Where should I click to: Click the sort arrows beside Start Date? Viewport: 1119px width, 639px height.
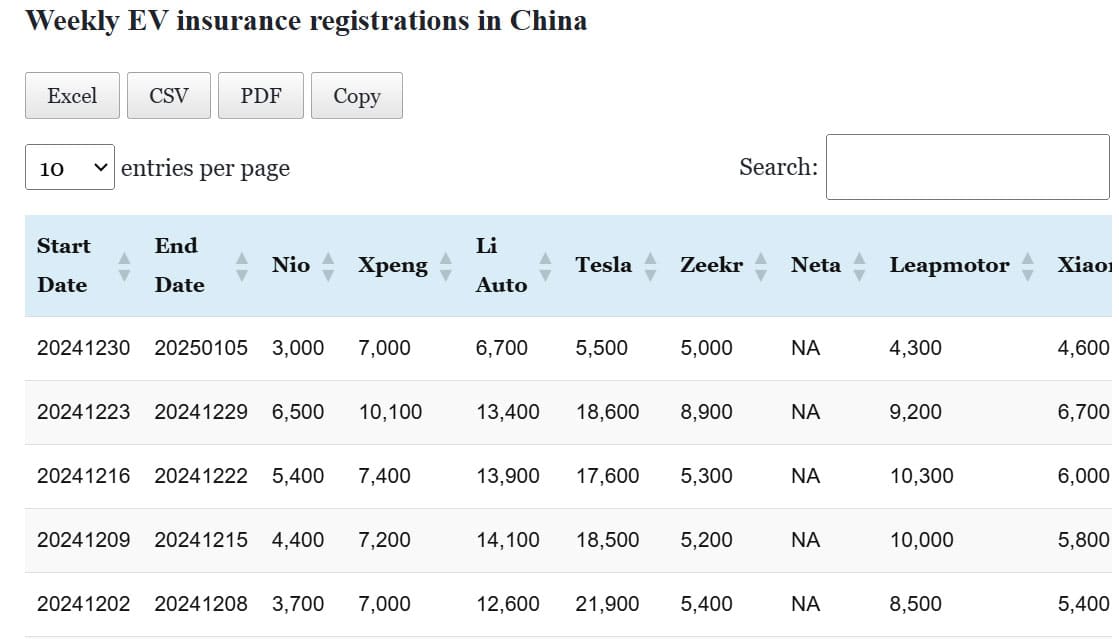(x=124, y=266)
